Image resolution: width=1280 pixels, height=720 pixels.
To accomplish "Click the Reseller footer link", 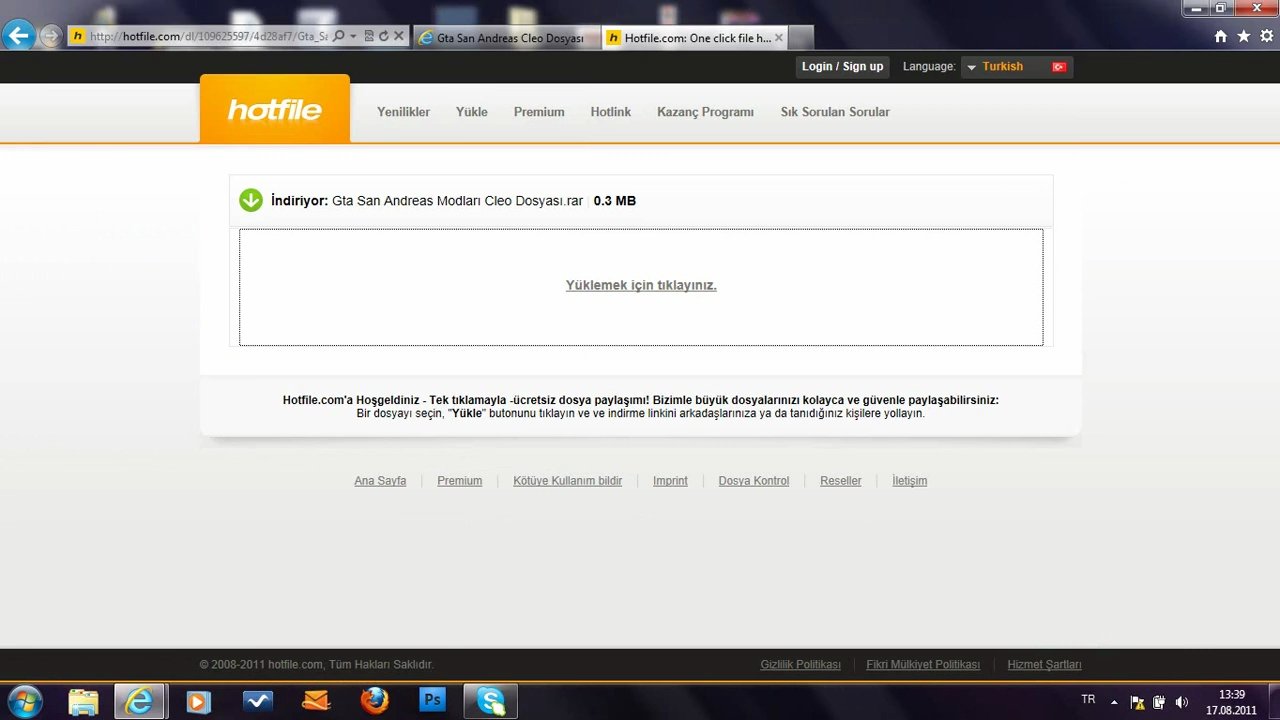I will 840,481.
